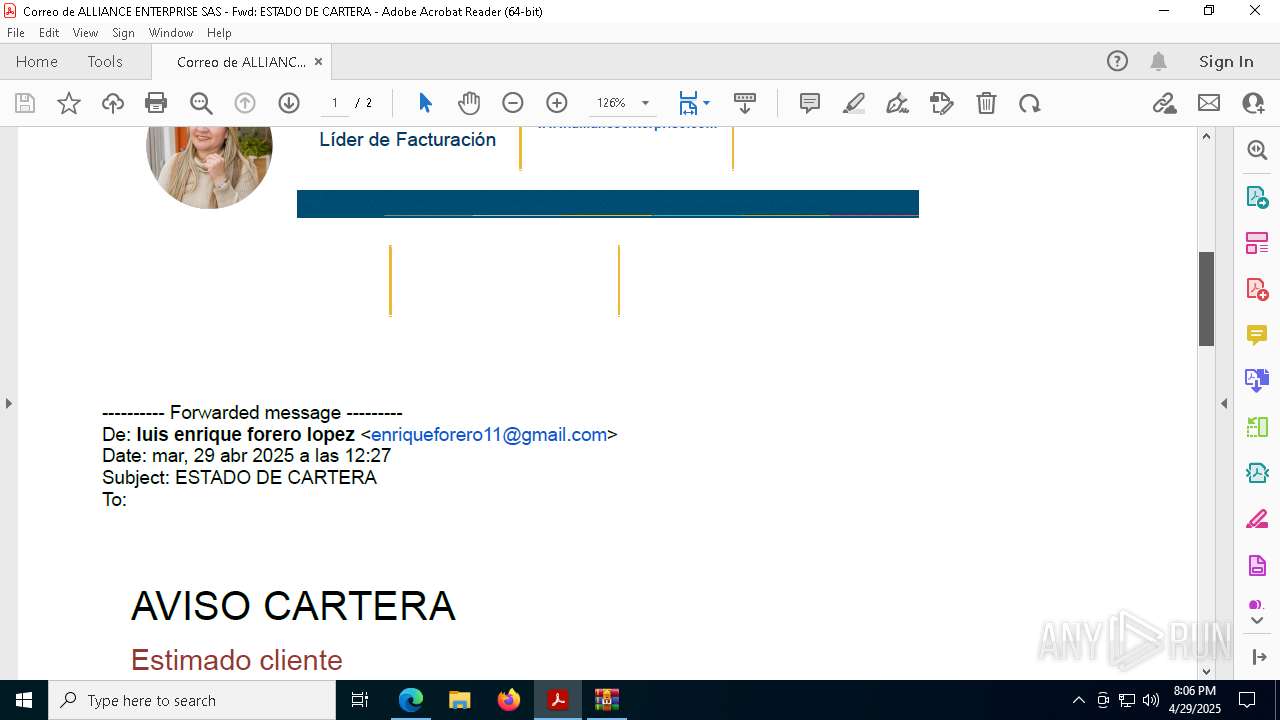Expand the left navigation pane

[8, 403]
